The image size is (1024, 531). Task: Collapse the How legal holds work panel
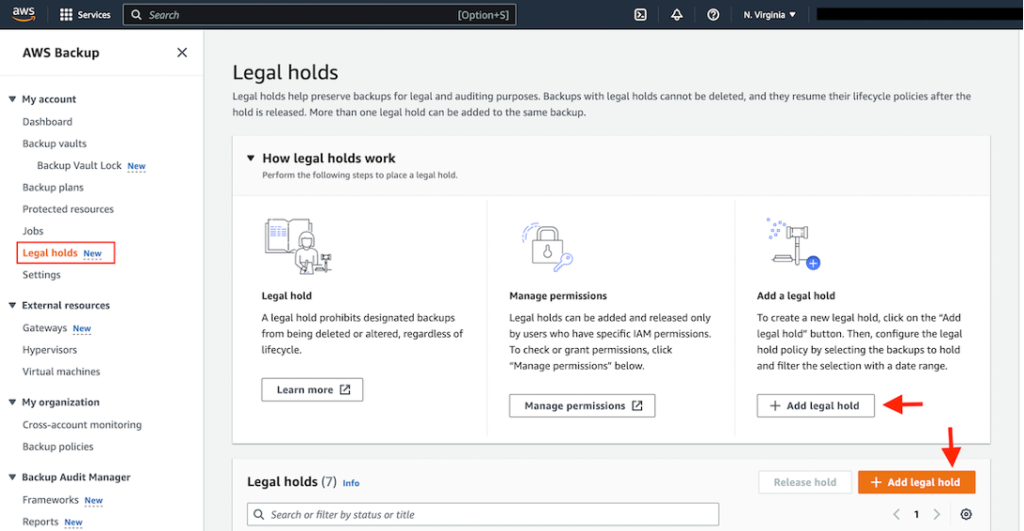(x=251, y=158)
